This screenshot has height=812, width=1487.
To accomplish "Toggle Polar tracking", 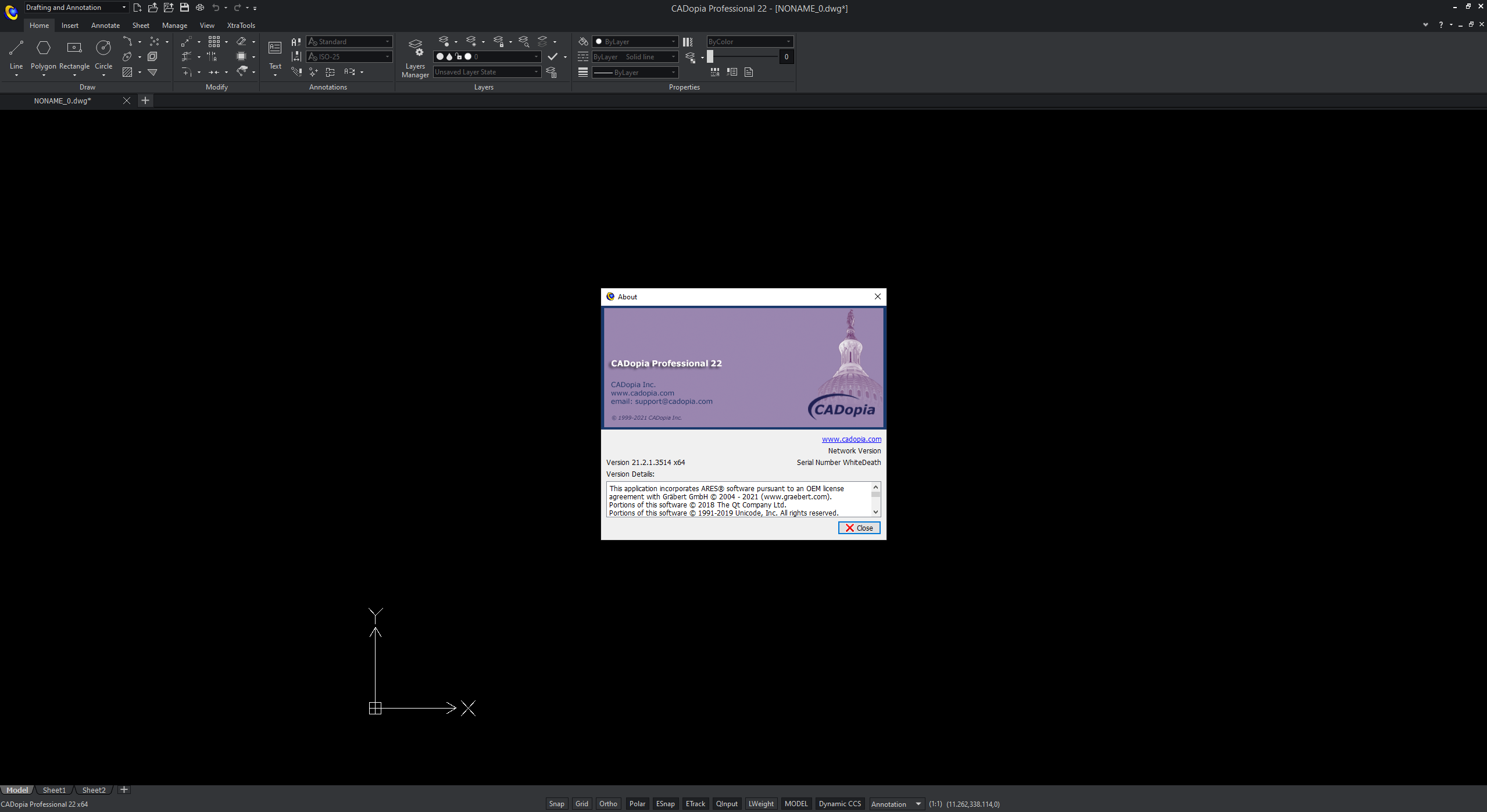I will (x=637, y=804).
